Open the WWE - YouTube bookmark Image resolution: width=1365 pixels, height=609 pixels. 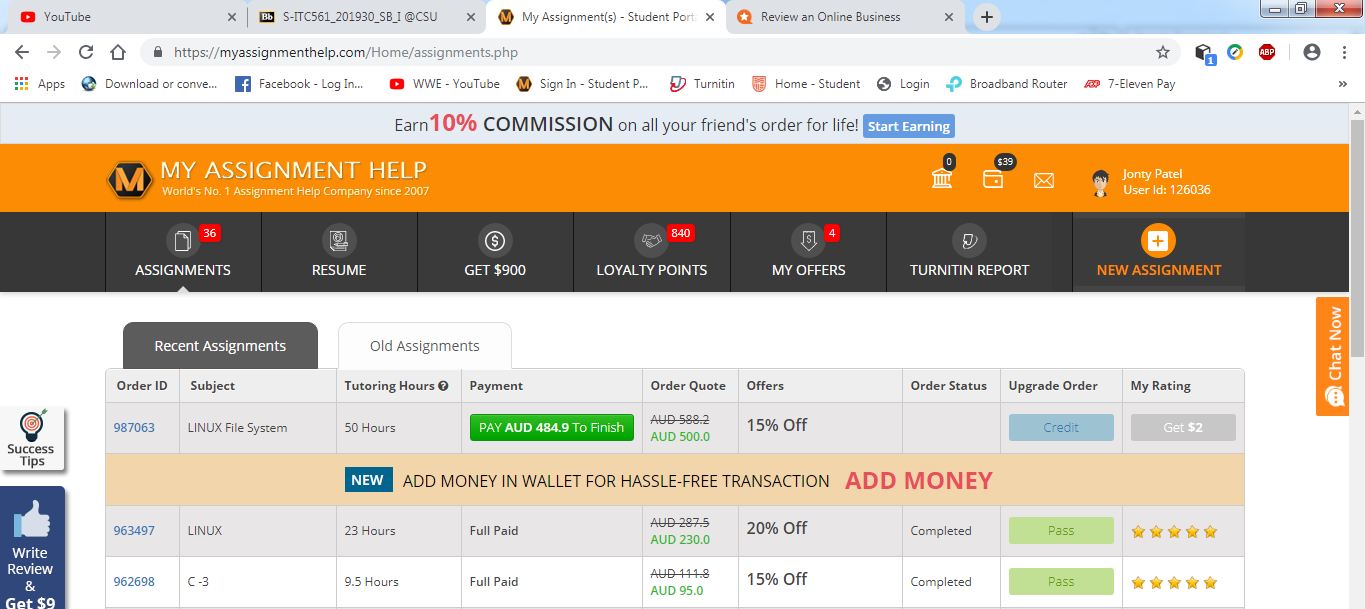click(445, 84)
